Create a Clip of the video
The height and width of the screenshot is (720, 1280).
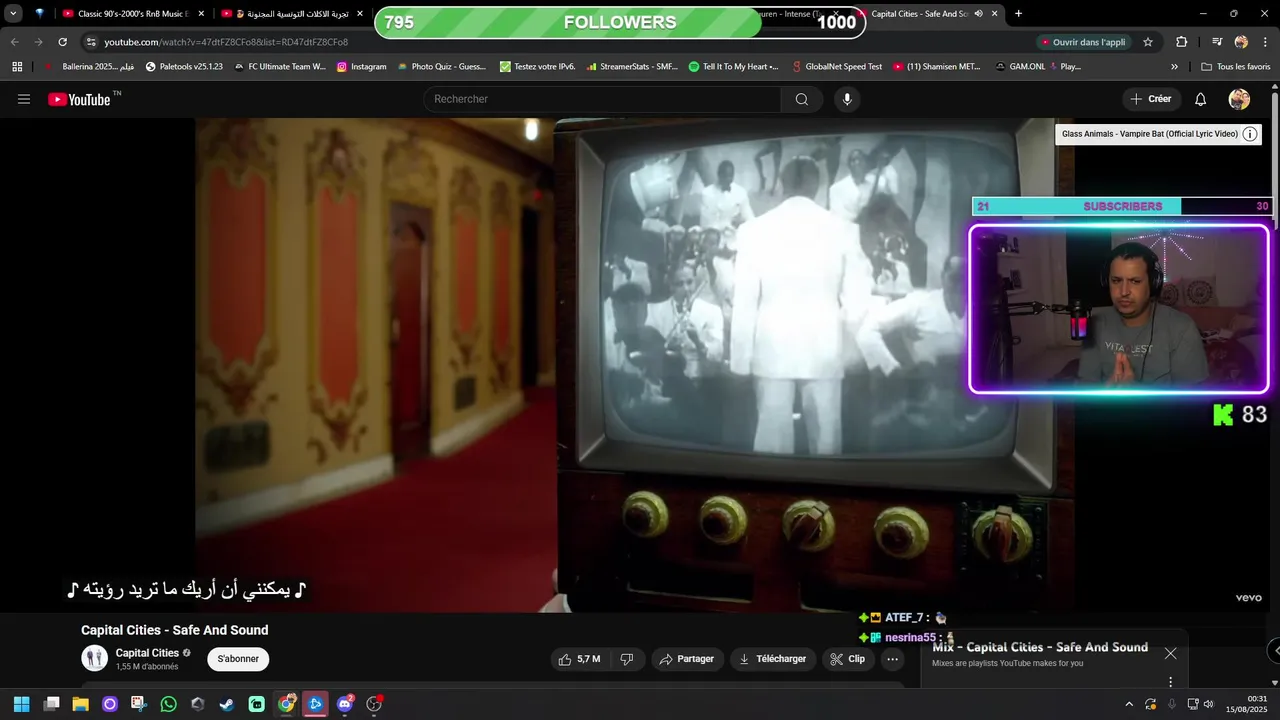(x=847, y=659)
